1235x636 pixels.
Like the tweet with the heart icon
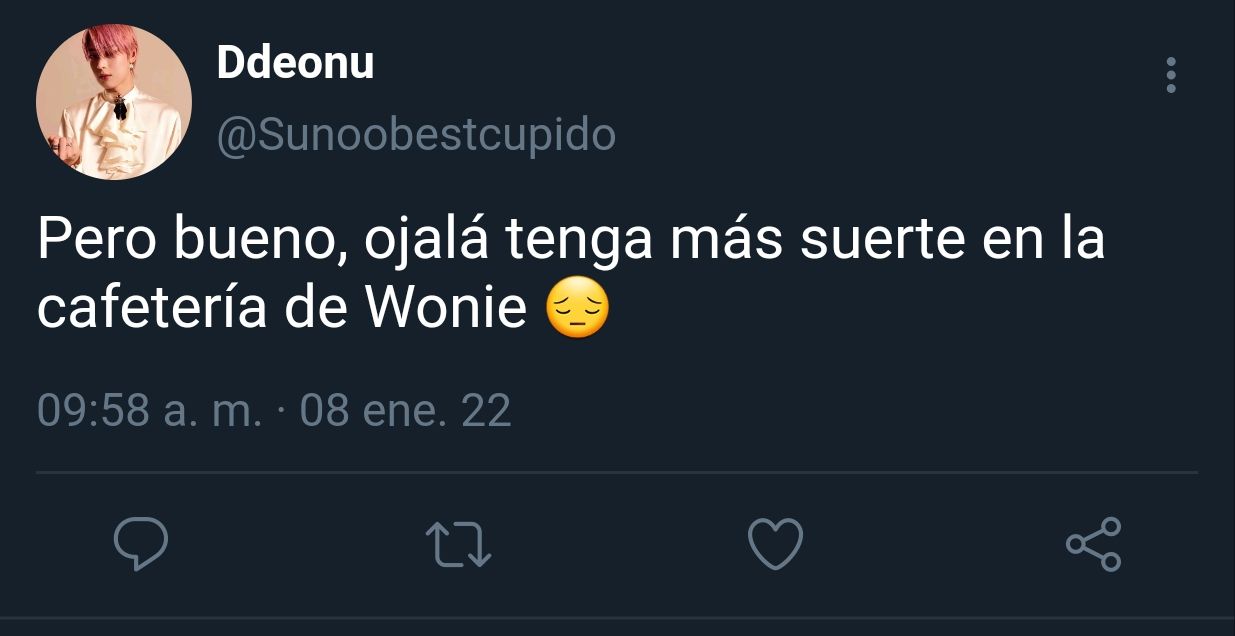[x=776, y=544]
